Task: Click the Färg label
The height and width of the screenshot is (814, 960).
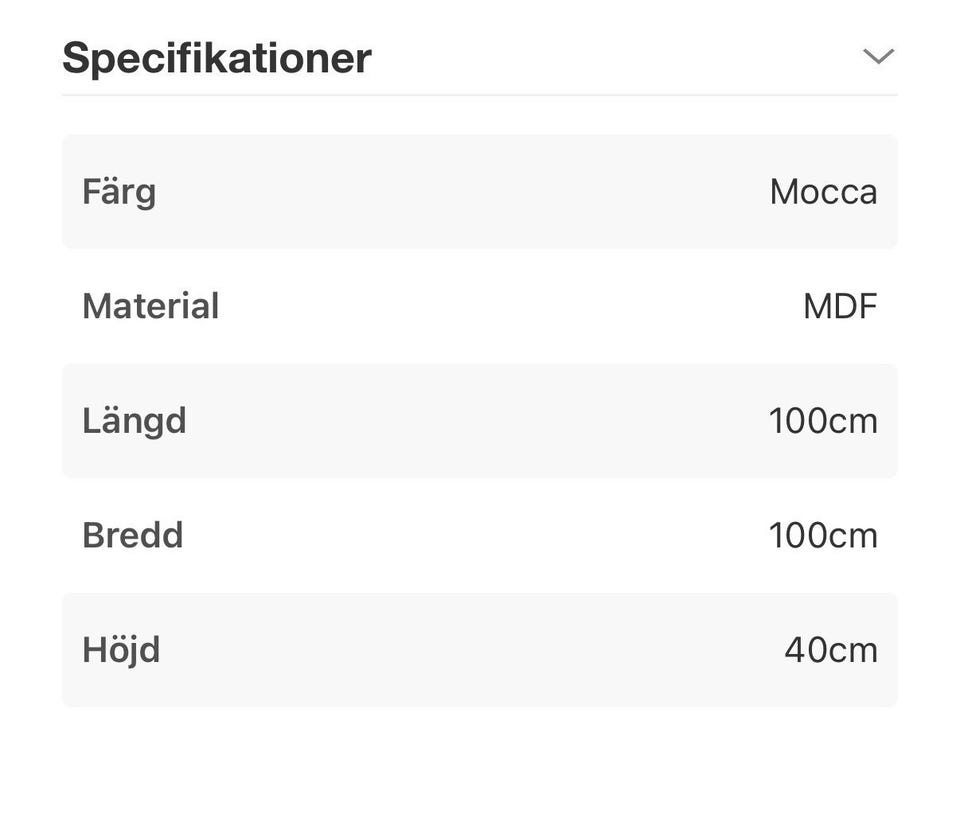Action: [x=119, y=191]
